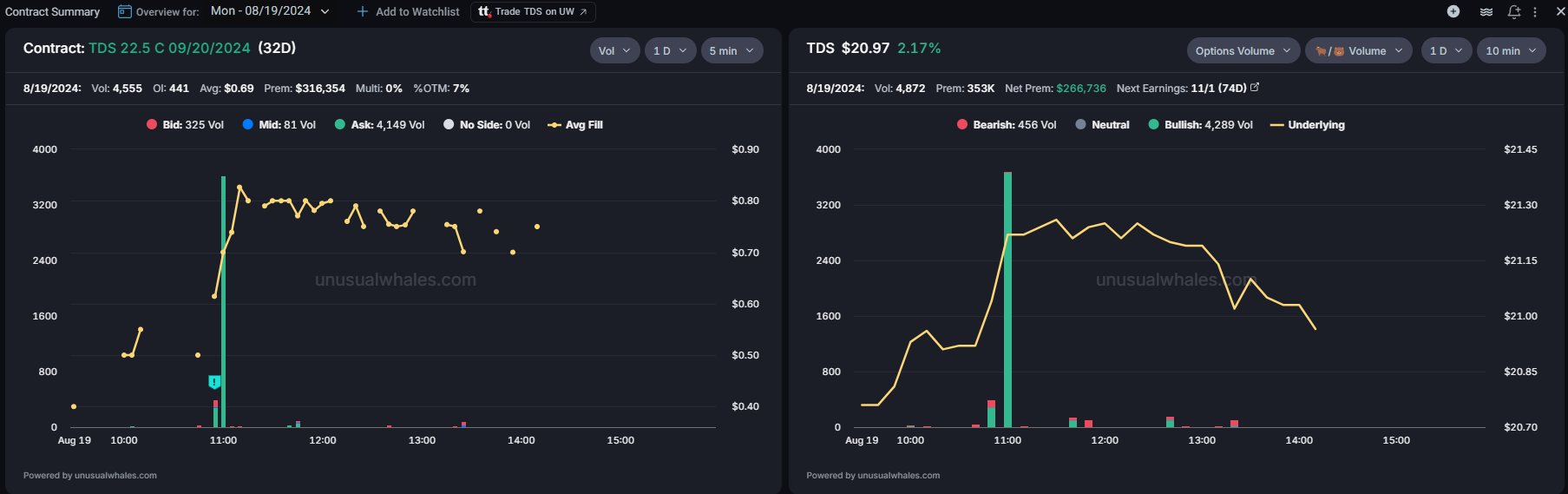The image size is (1568, 494).
Task: Toggle the Ask 4,149 Vol legend series
Action: [x=379, y=125]
